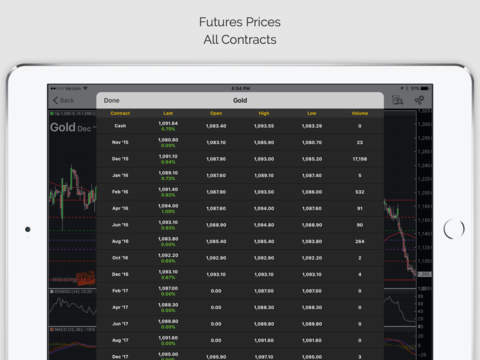The width and height of the screenshot is (480, 360).
Task: Select the Cash contract row
Action: [240, 126]
